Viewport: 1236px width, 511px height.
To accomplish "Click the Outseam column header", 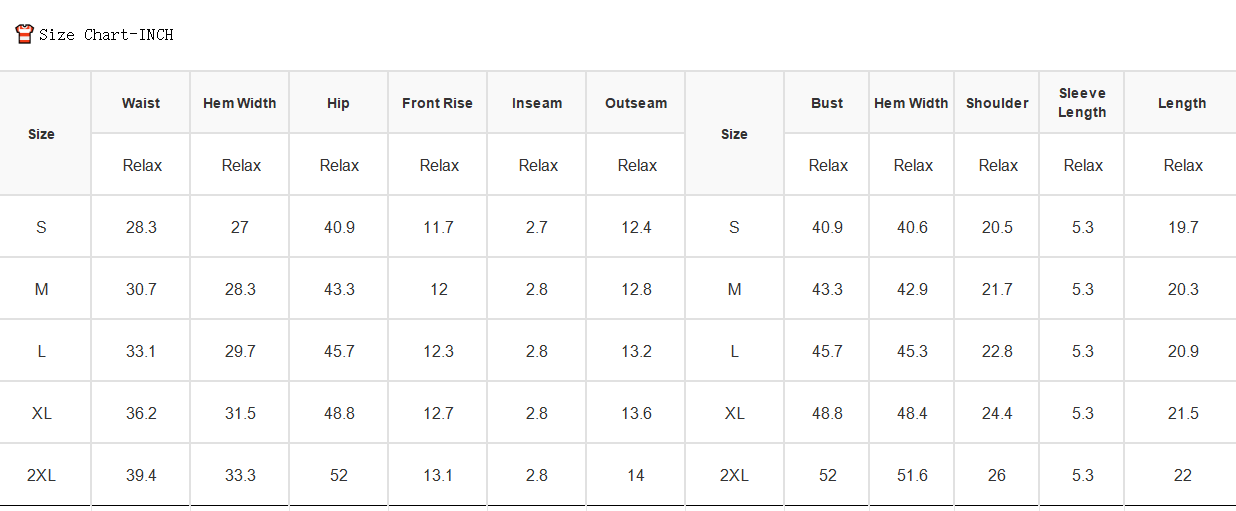I will [636, 103].
